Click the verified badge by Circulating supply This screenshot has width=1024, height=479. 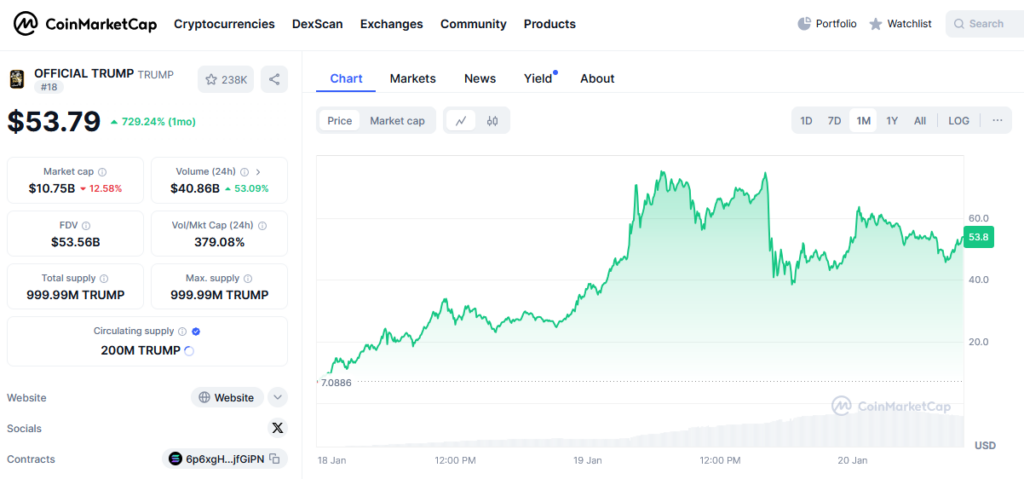[197, 331]
